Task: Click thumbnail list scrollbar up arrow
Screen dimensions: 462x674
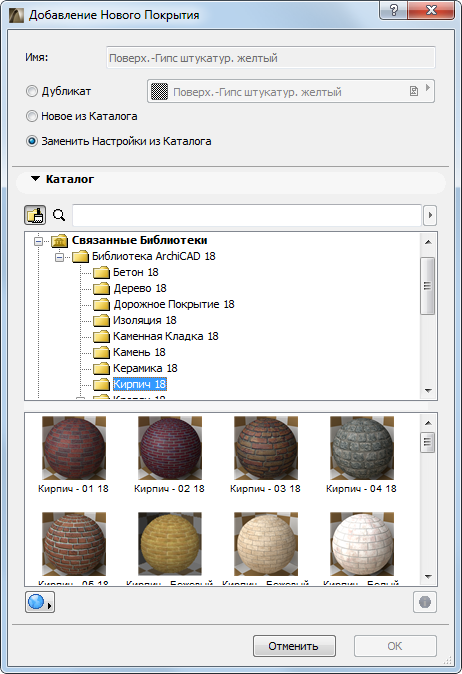Action: [x=428, y=423]
